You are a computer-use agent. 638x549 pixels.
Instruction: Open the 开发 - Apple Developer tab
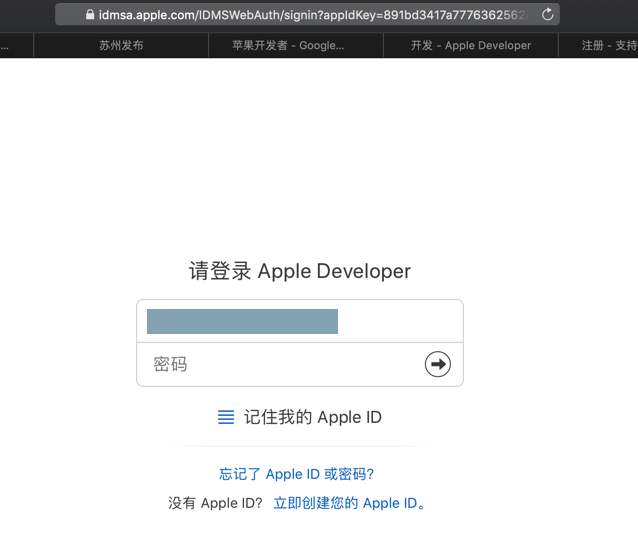click(471, 45)
